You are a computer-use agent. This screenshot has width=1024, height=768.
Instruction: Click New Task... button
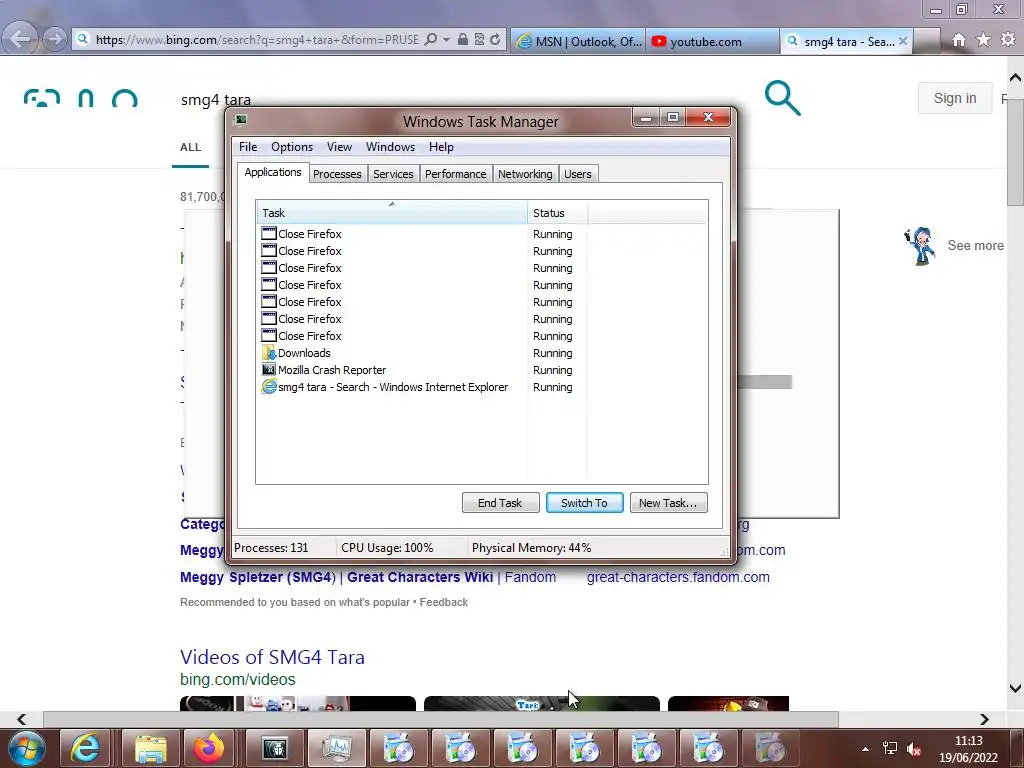click(668, 503)
